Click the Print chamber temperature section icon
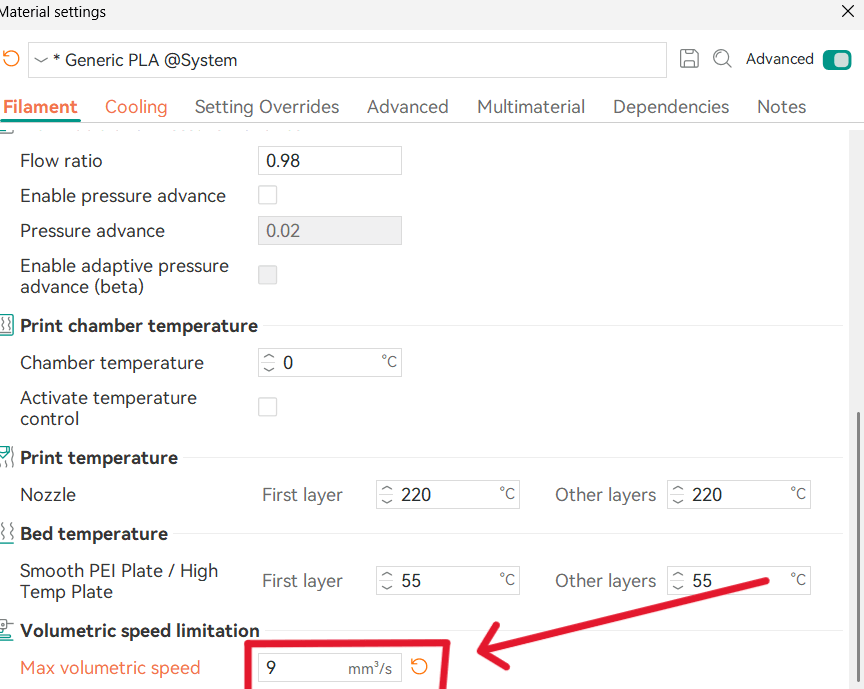864x689 pixels. tap(7, 325)
